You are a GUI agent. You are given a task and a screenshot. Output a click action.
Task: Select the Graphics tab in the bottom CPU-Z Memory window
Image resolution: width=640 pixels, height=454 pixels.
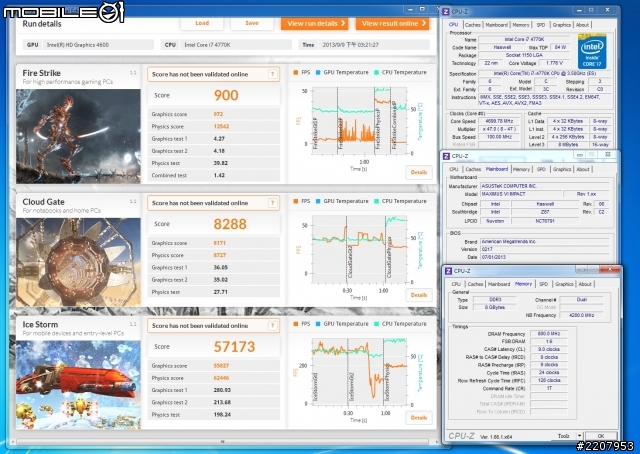(564, 284)
